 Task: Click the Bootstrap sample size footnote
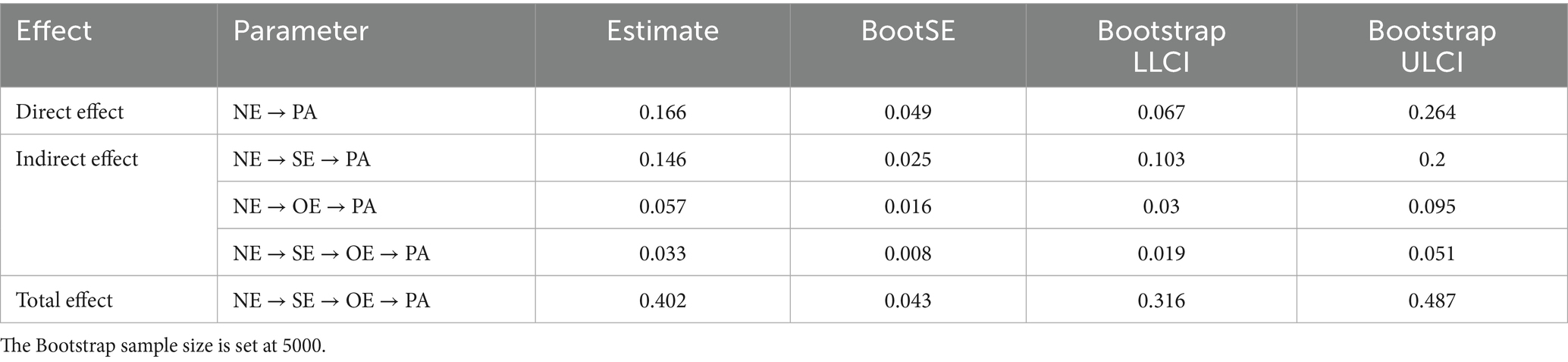[163, 346]
